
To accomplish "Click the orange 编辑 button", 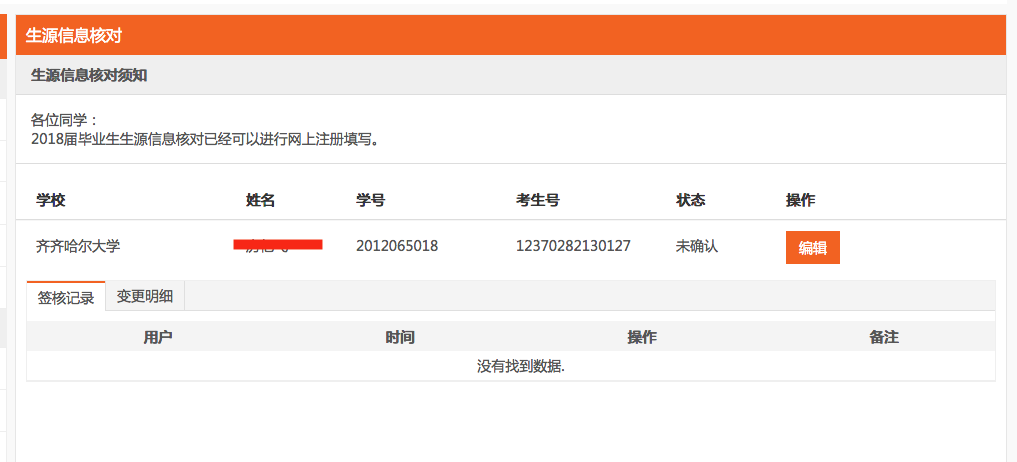I will (812, 248).
